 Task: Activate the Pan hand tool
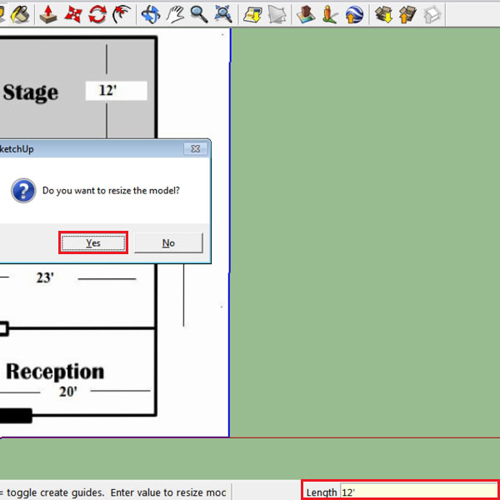pyautogui.click(x=175, y=14)
